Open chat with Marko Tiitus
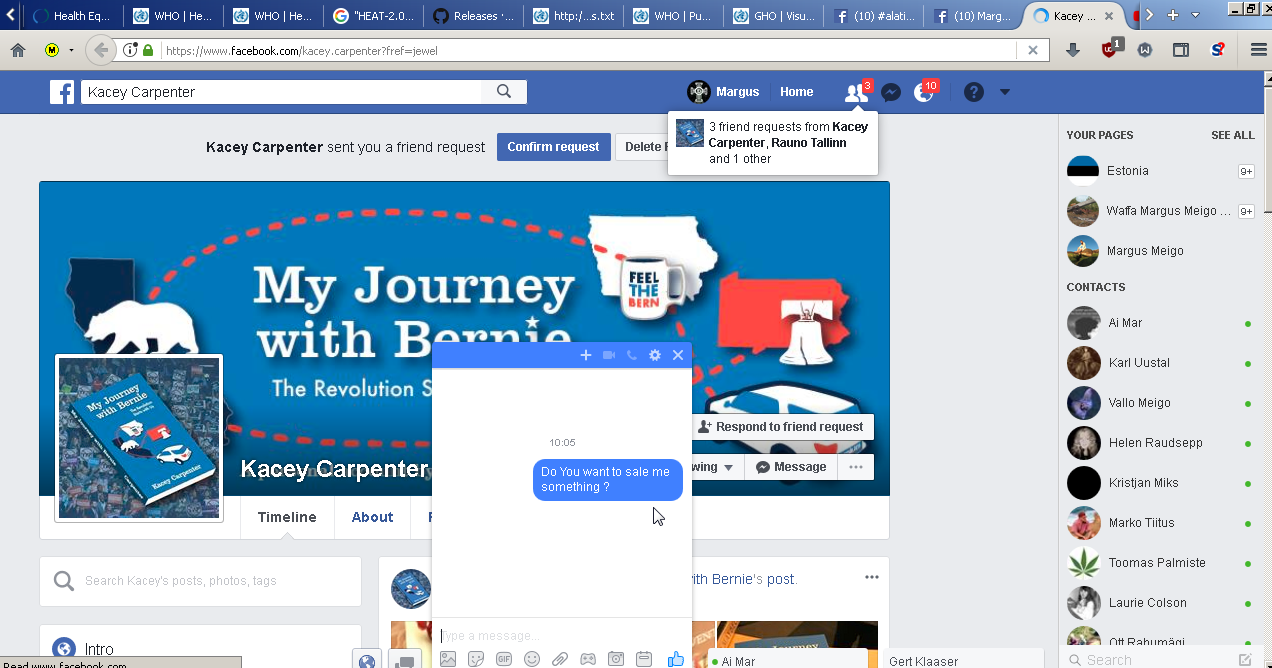The width and height of the screenshot is (1272, 668). [1161, 523]
